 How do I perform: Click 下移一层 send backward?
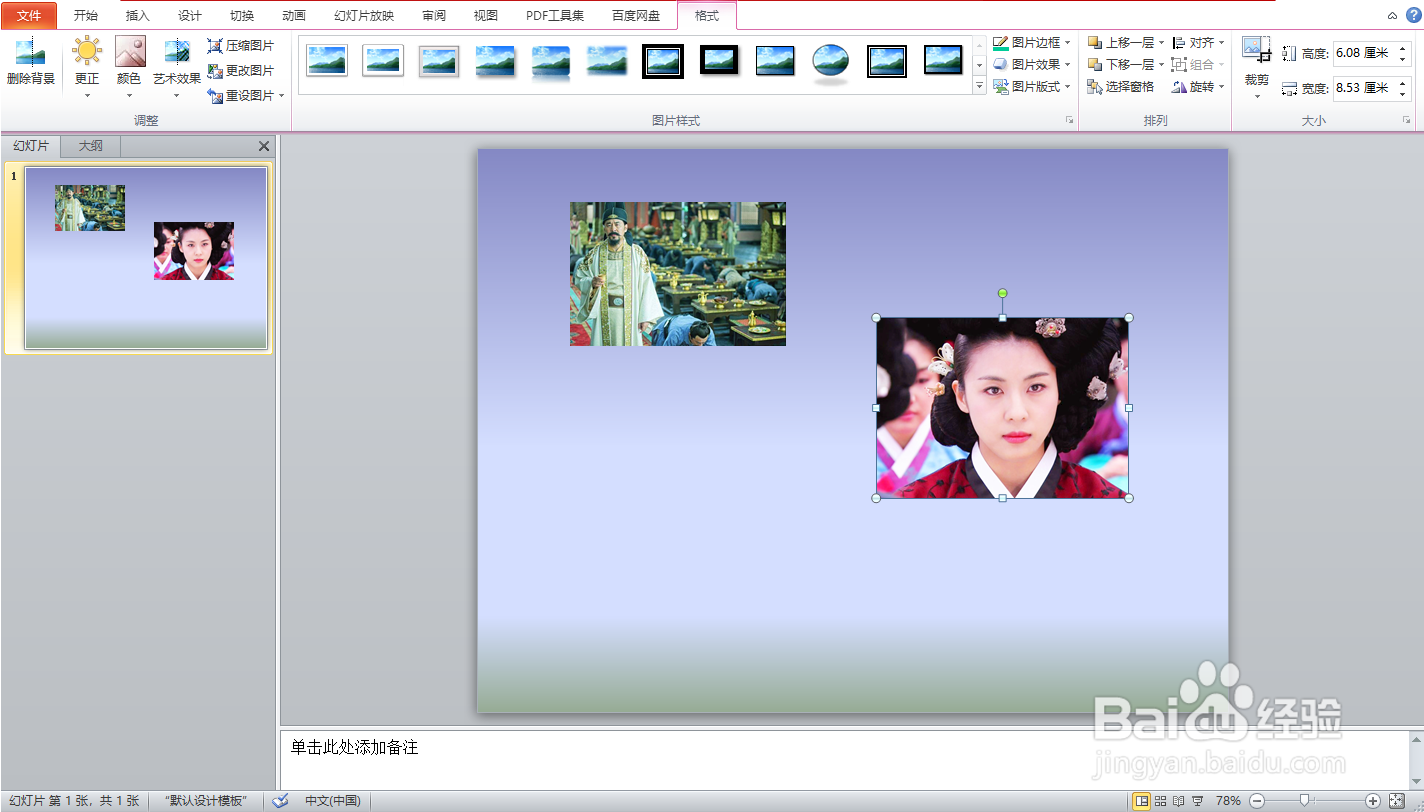click(1121, 65)
